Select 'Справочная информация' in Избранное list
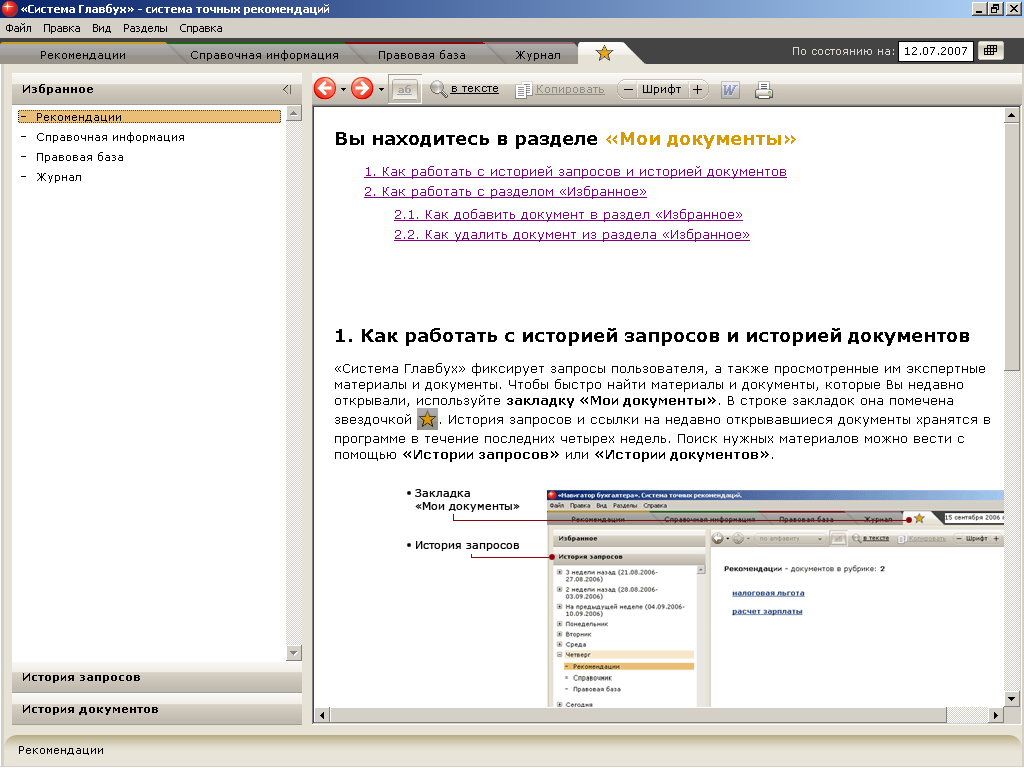The height and width of the screenshot is (768, 1024). [110, 137]
